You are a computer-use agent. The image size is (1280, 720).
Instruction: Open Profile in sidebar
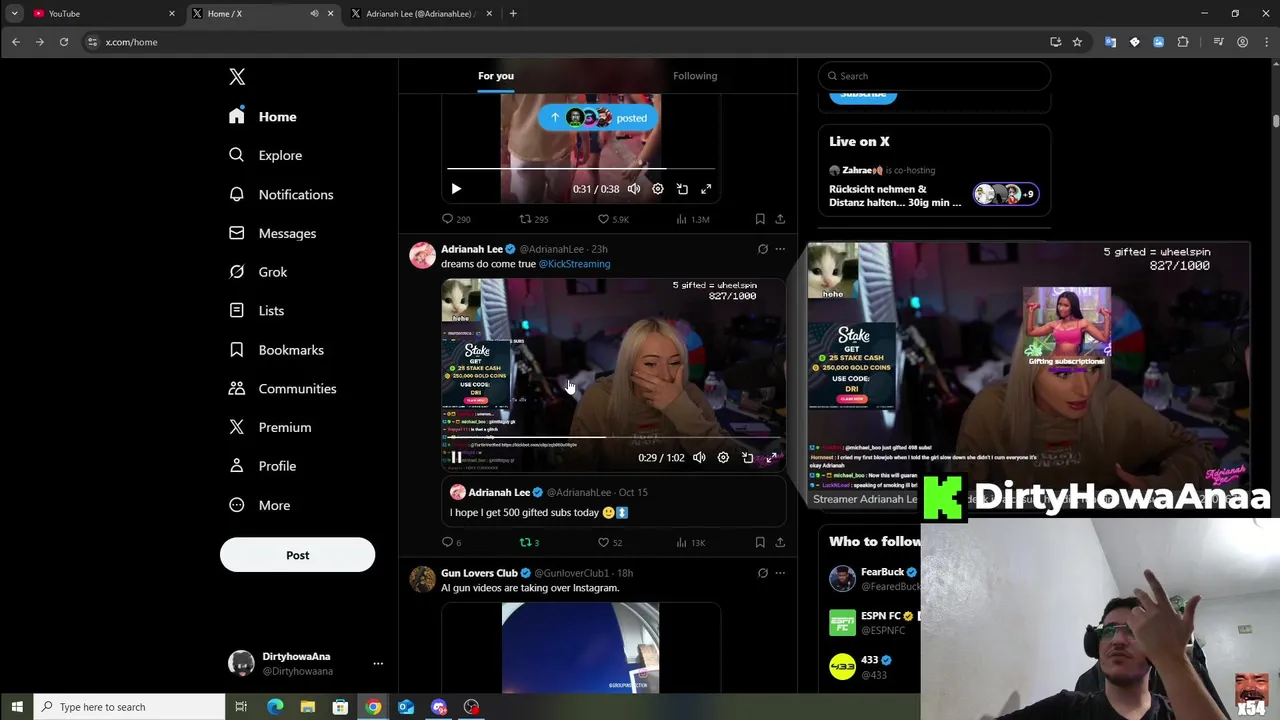click(x=262, y=466)
